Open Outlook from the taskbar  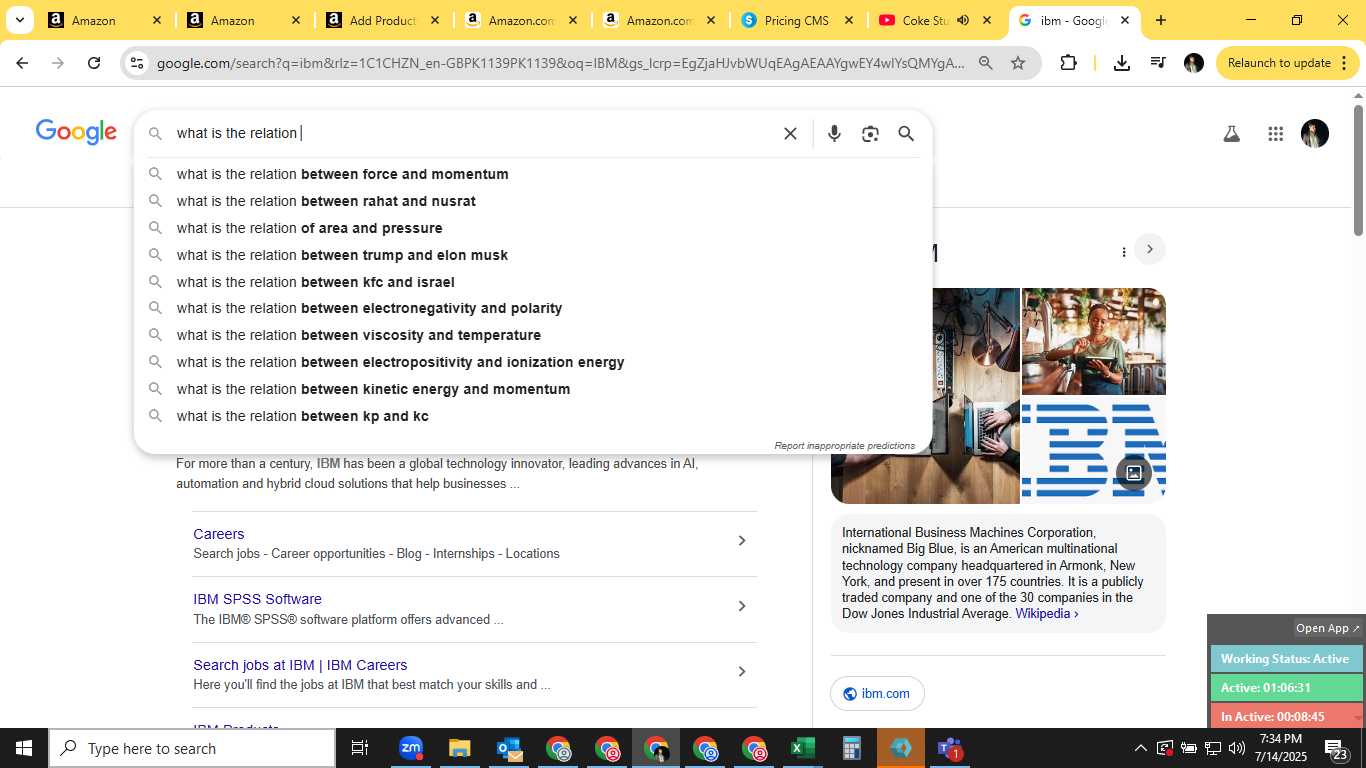tap(509, 748)
